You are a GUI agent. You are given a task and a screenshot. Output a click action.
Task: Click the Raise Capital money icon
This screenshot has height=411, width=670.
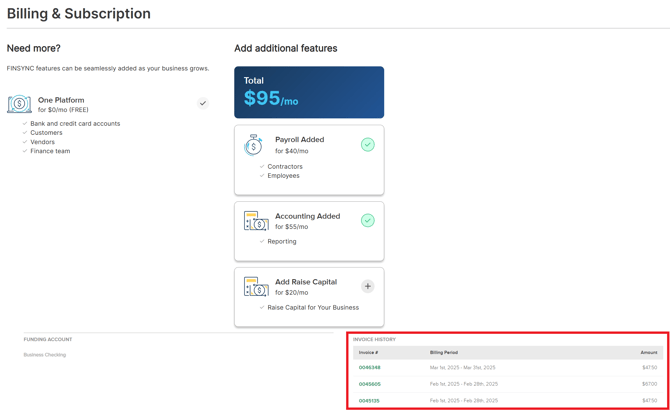(256, 287)
